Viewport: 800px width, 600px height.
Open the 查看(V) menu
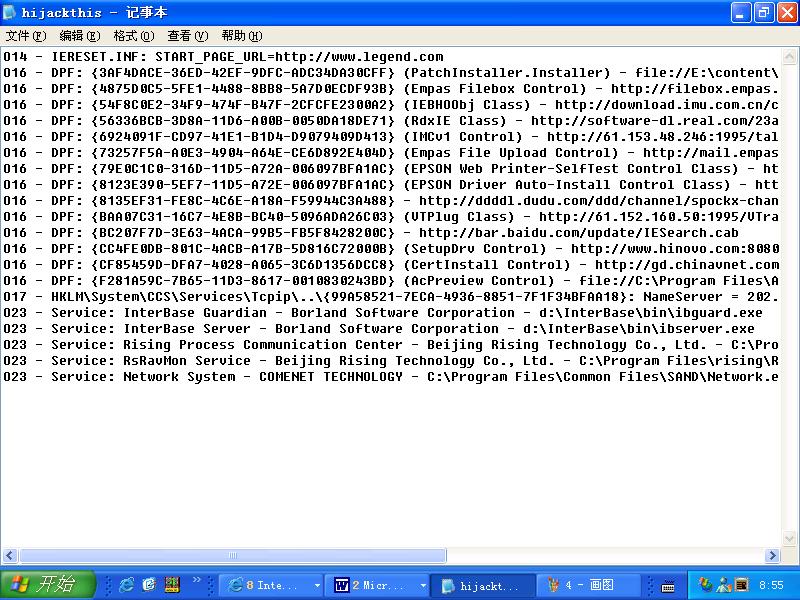(x=188, y=36)
